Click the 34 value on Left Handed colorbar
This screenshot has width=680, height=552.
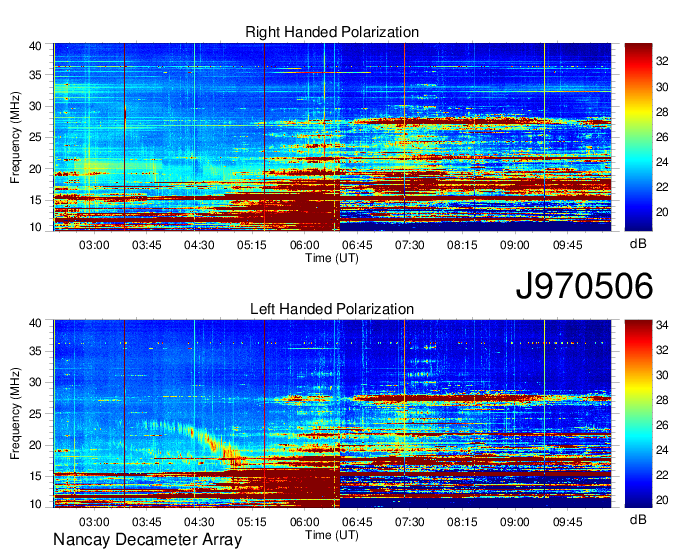tap(662, 325)
